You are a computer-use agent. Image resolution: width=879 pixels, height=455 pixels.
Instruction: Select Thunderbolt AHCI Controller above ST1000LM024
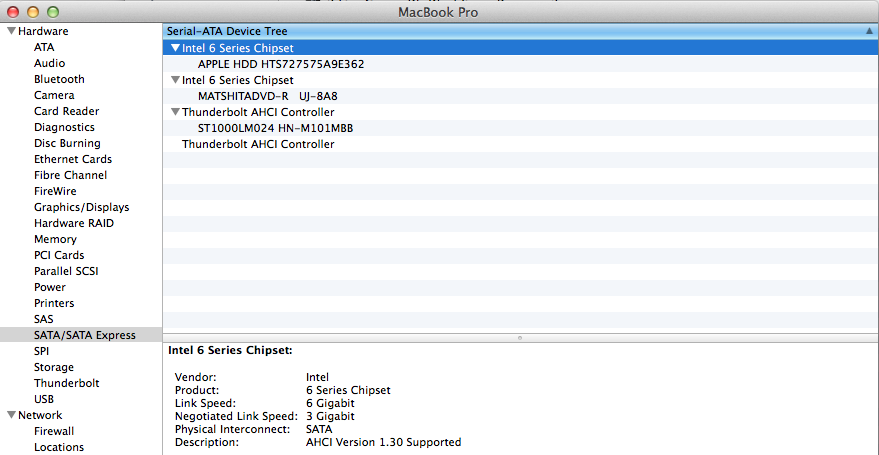click(x=258, y=112)
